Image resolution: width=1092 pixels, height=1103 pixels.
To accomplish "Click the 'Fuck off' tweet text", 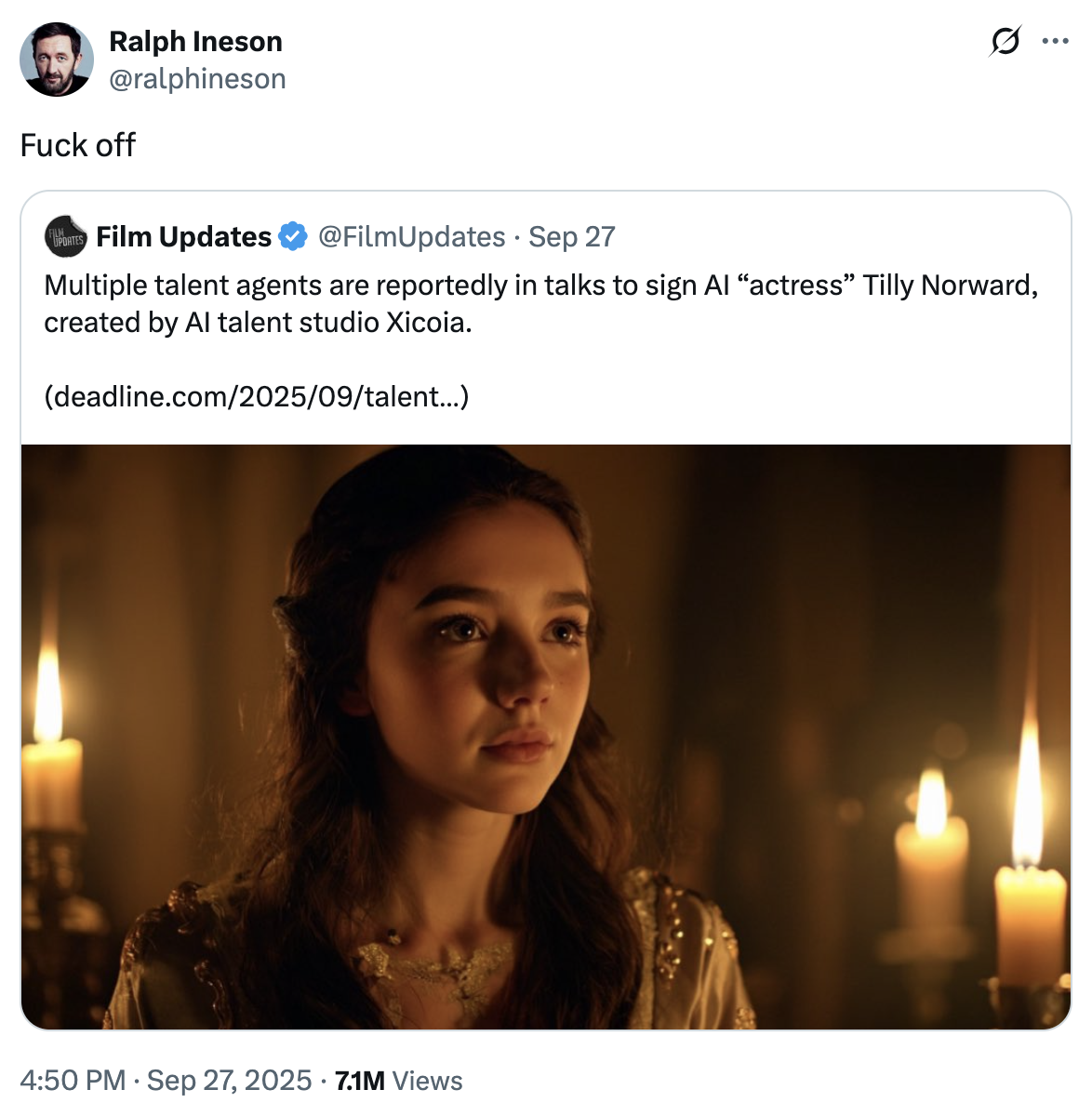I will pyautogui.click(x=77, y=145).
